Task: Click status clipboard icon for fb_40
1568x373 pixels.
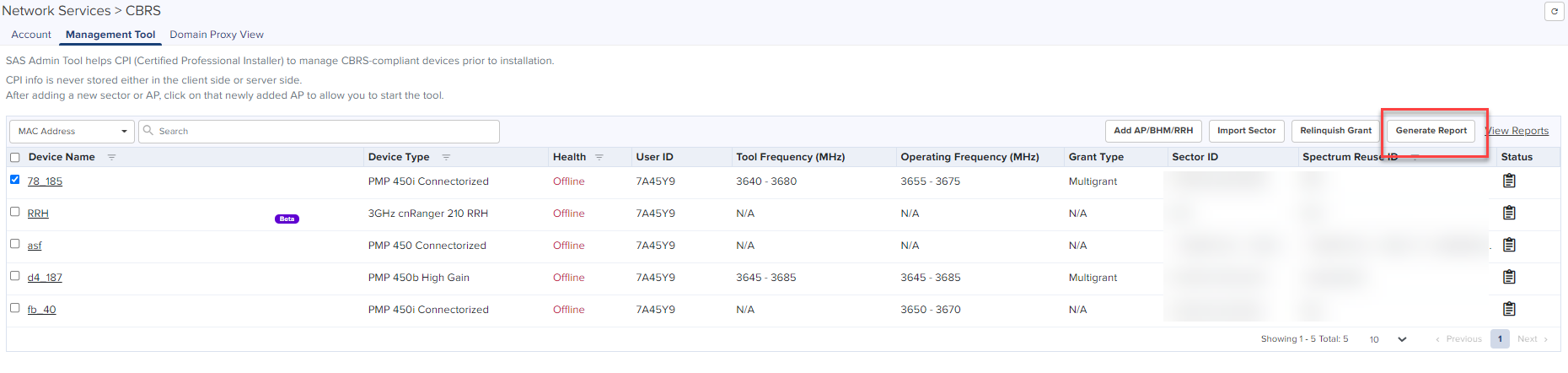Action: (1509, 309)
